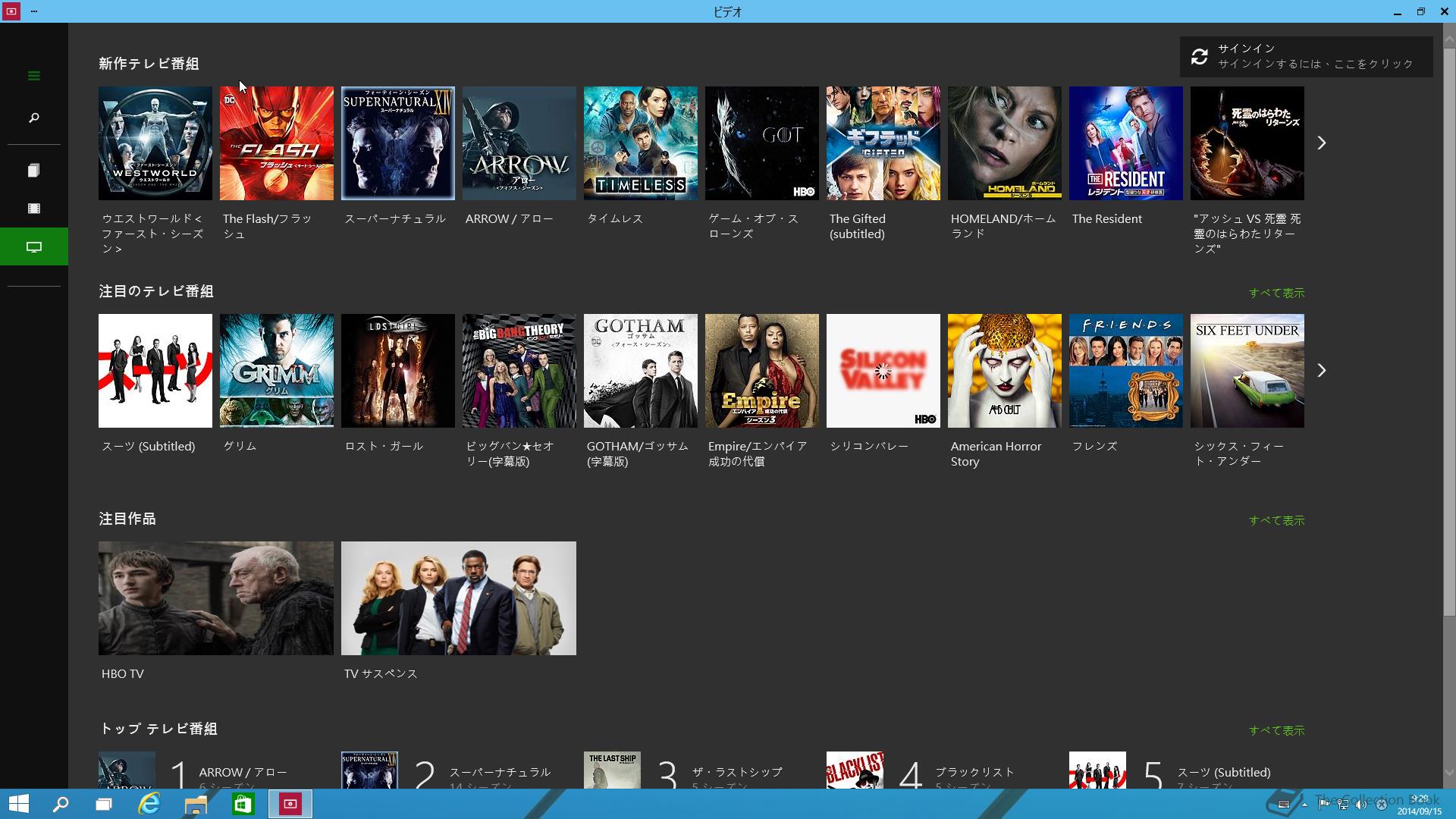Open the Store app on the taskbar

click(x=243, y=804)
